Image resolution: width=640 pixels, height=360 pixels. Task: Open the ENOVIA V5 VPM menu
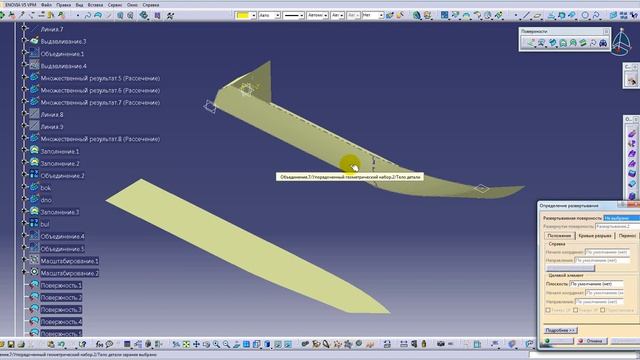21,5
